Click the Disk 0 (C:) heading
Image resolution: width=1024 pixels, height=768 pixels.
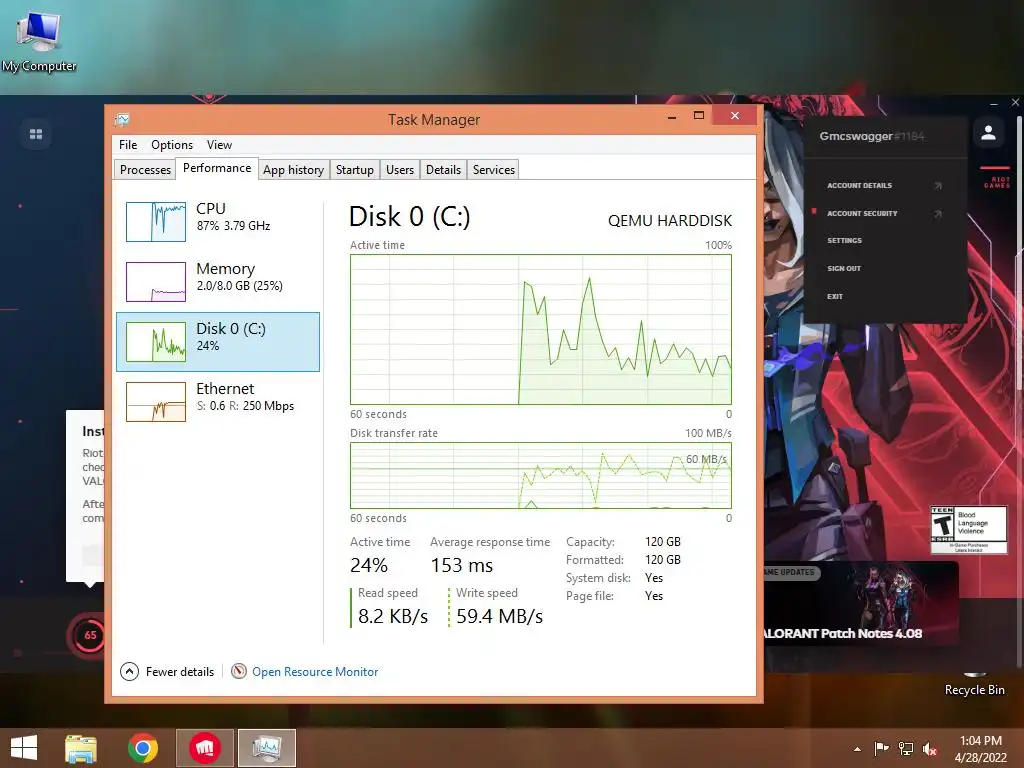coord(409,217)
